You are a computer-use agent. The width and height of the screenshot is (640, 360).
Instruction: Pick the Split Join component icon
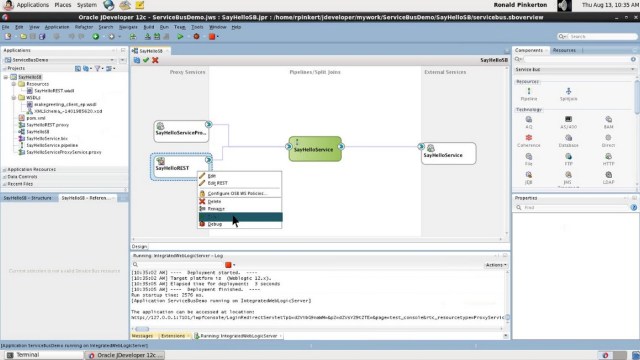[x=569, y=94]
